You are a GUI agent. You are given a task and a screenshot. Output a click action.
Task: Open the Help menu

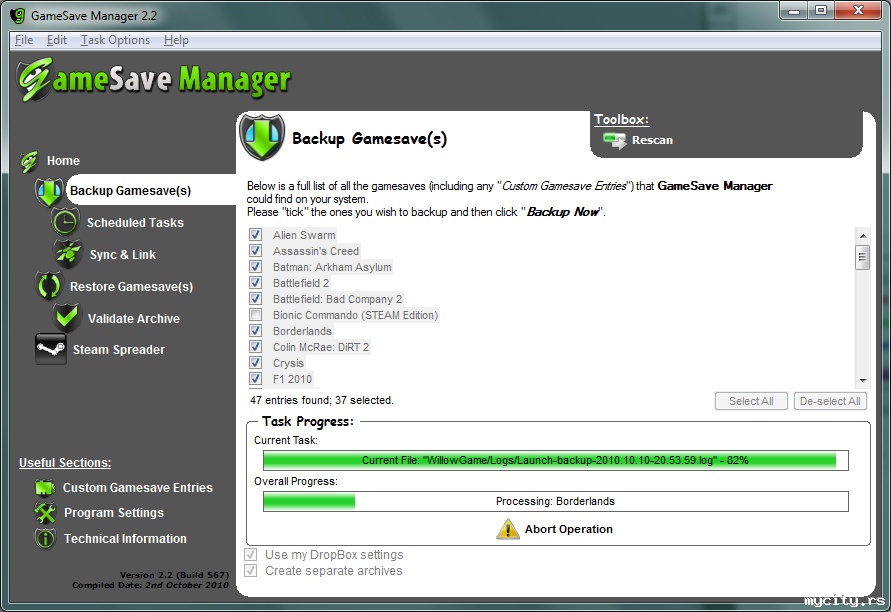[176, 40]
